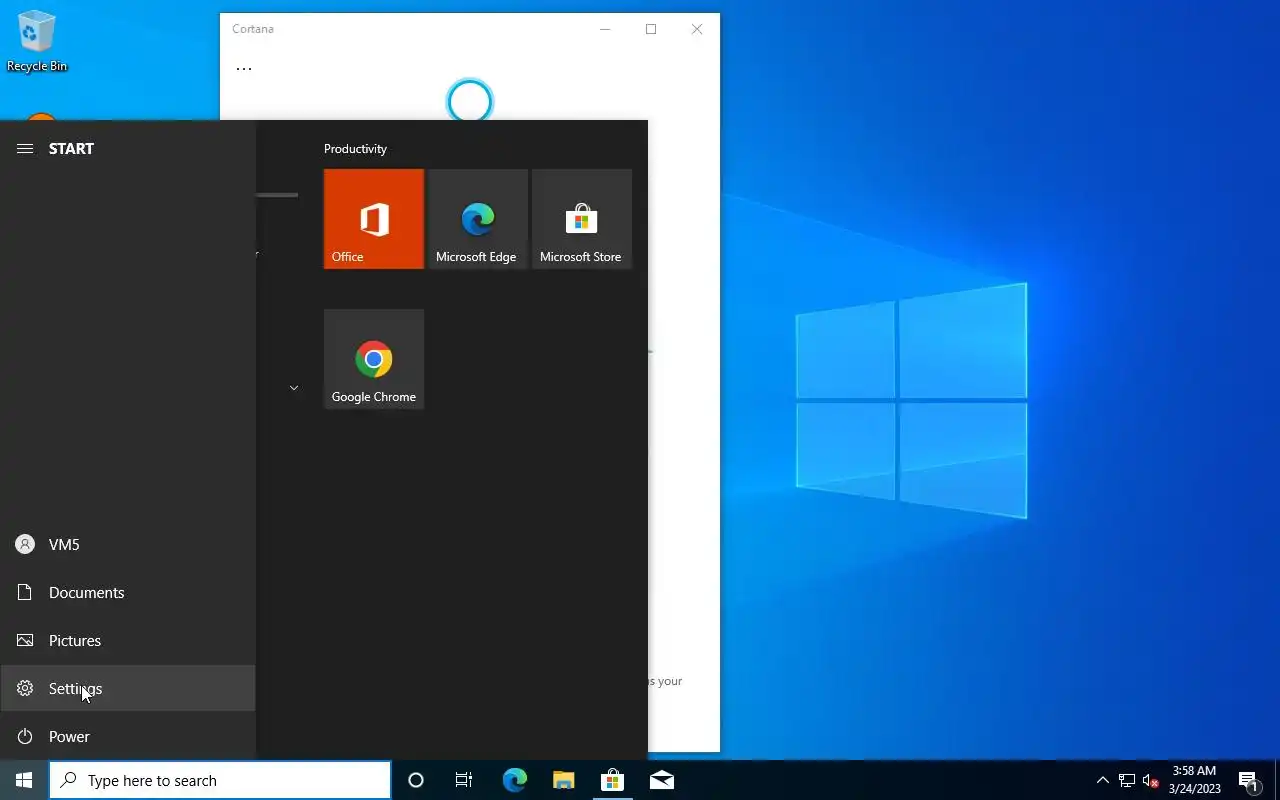Click the START label
Image resolution: width=1280 pixels, height=800 pixels.
click(x=71, y=148)
